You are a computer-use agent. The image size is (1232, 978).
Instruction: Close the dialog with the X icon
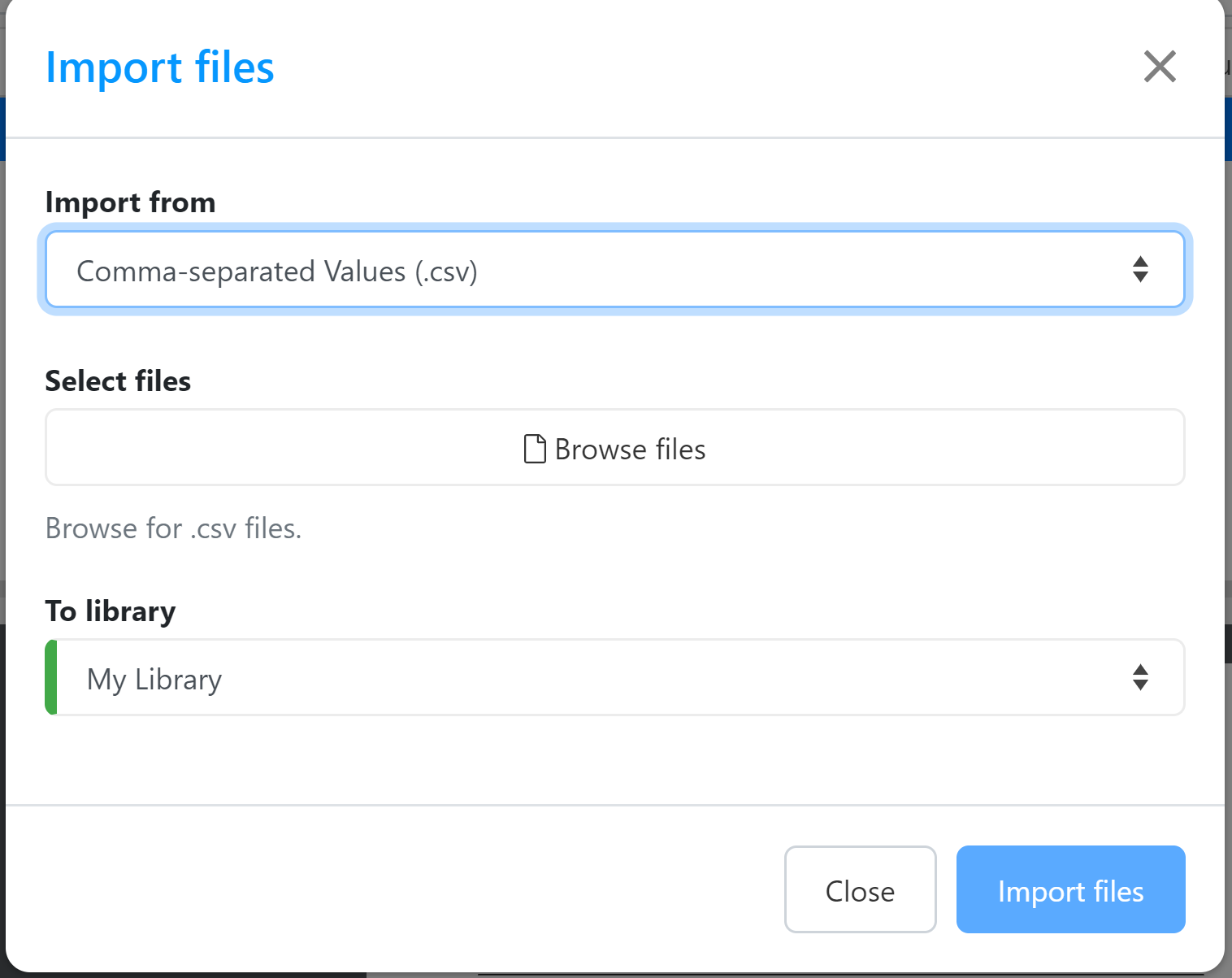coord(1159,67)
